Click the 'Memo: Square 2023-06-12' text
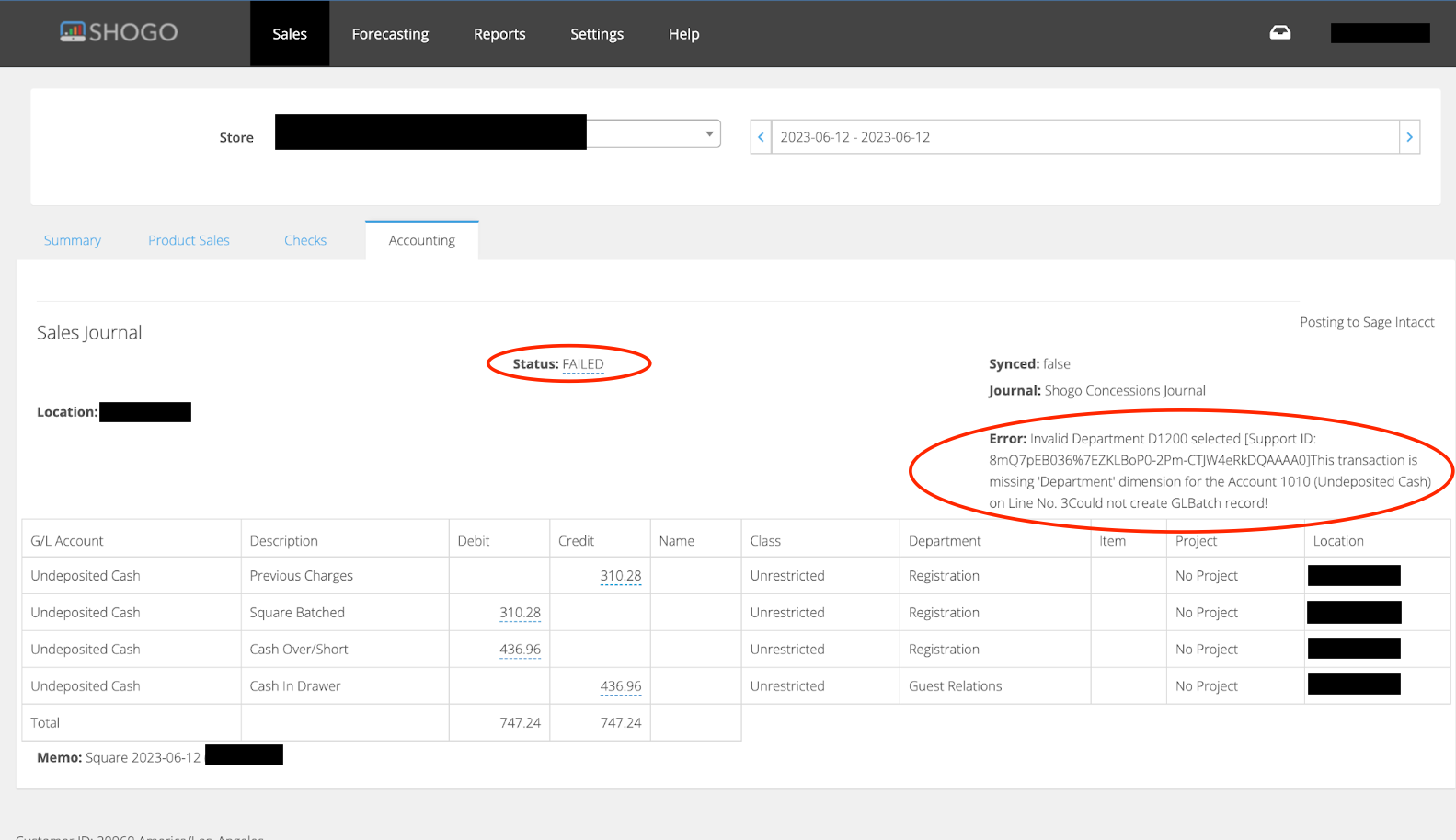Viewport: 1456px width, 840px height. click(x=119, y=758)
